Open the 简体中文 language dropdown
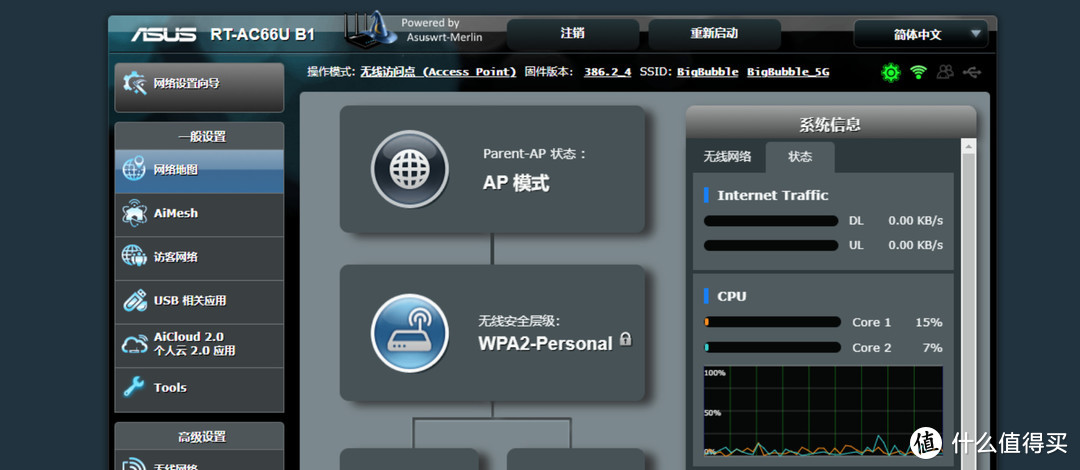 click(x=921, y=34)
